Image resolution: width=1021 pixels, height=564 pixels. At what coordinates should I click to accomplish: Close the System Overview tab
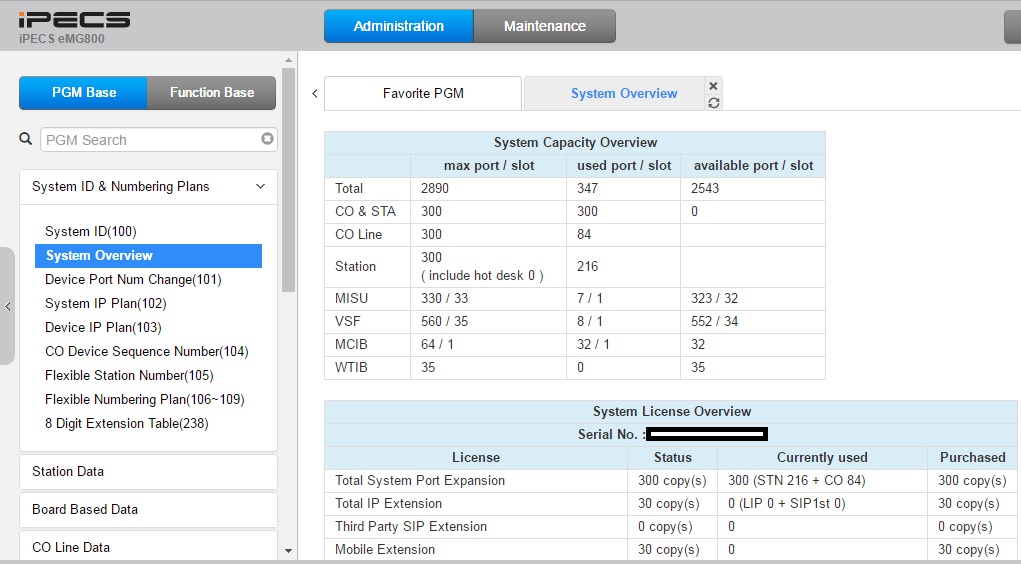click(713, 86)
